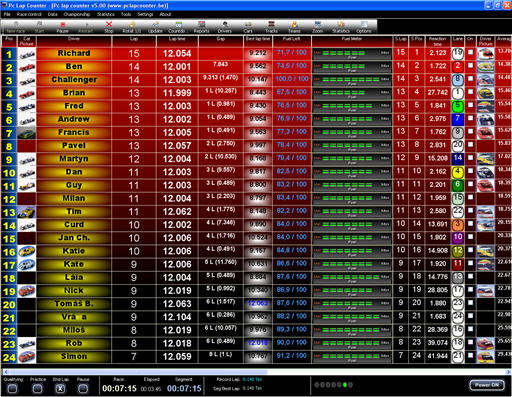Open the Drivers toolbar icon

(x=225, y=27)
